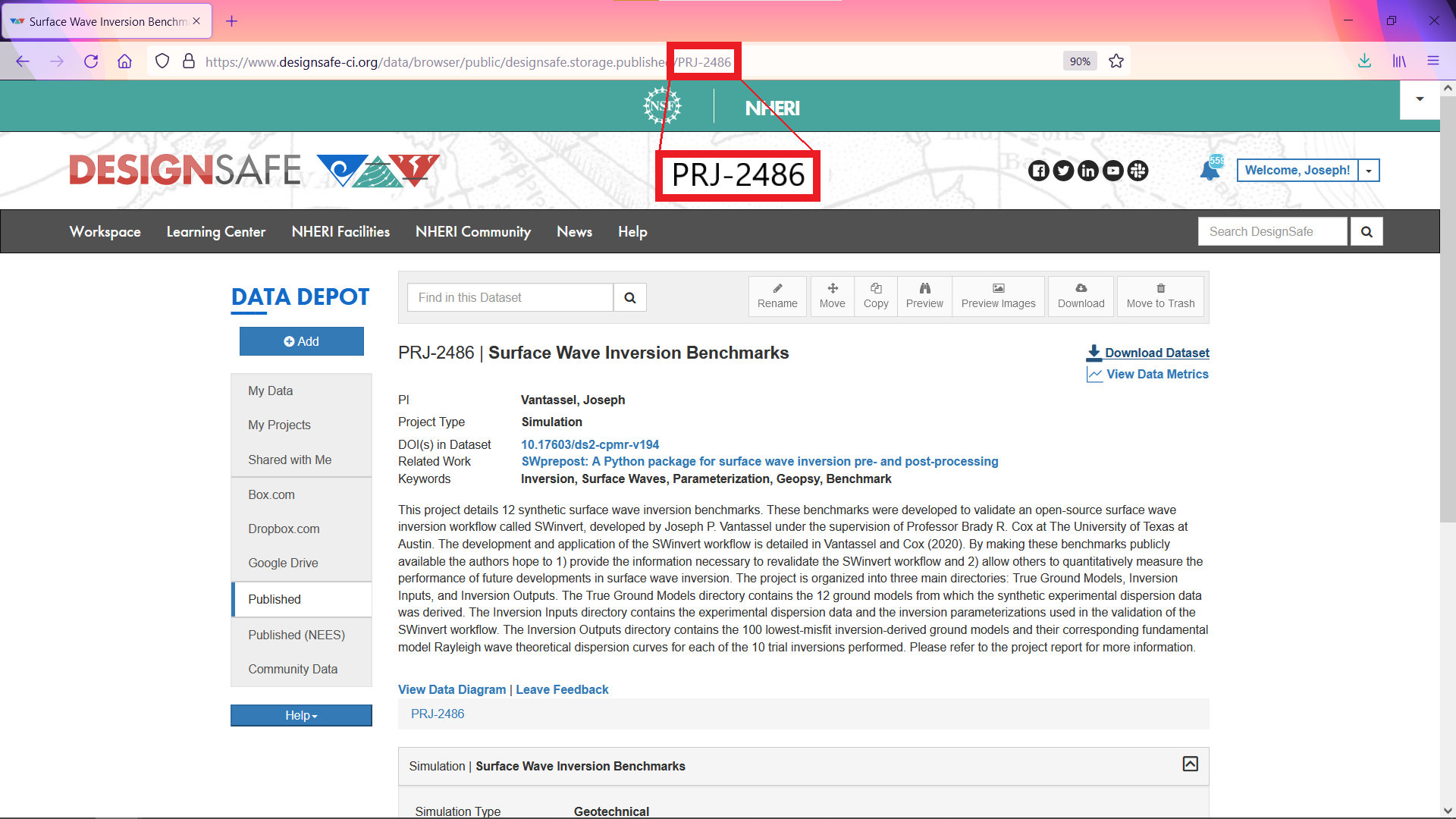This screenshot has height=819, width=1456.
Task: Open the View Data Metrics link
Action: click(x=1148, y=374)
